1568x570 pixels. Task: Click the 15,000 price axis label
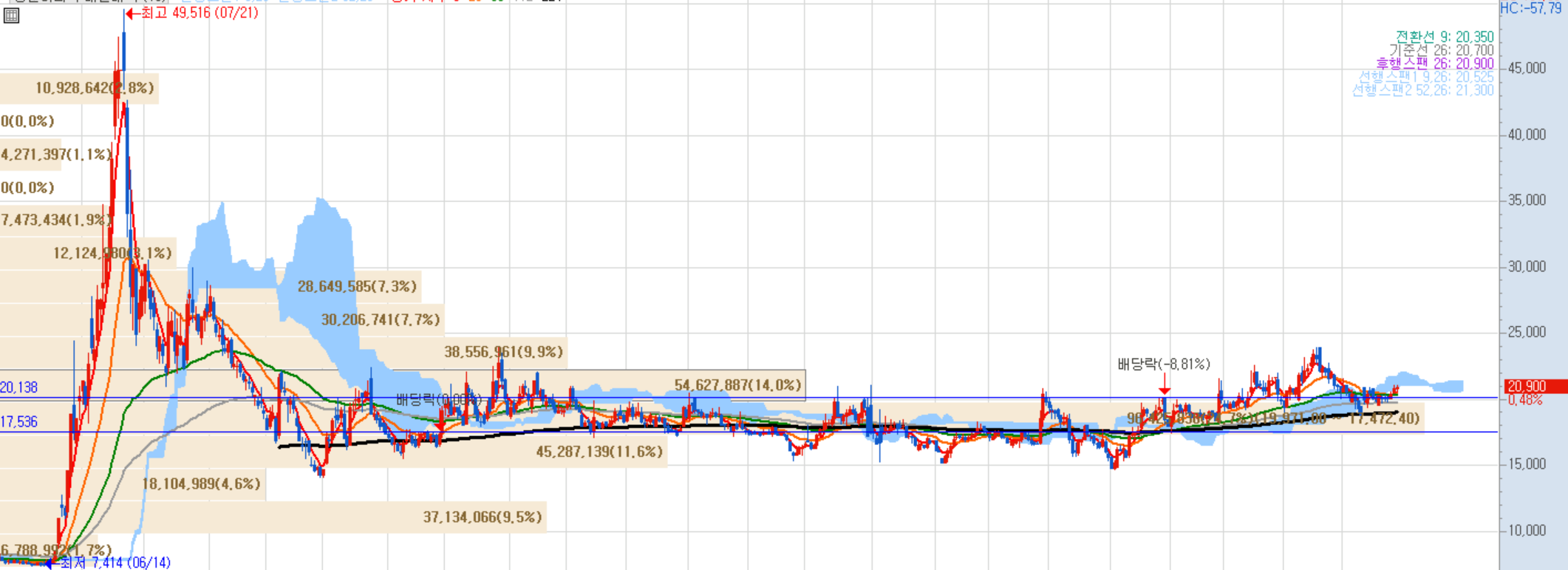point(1527,464)
